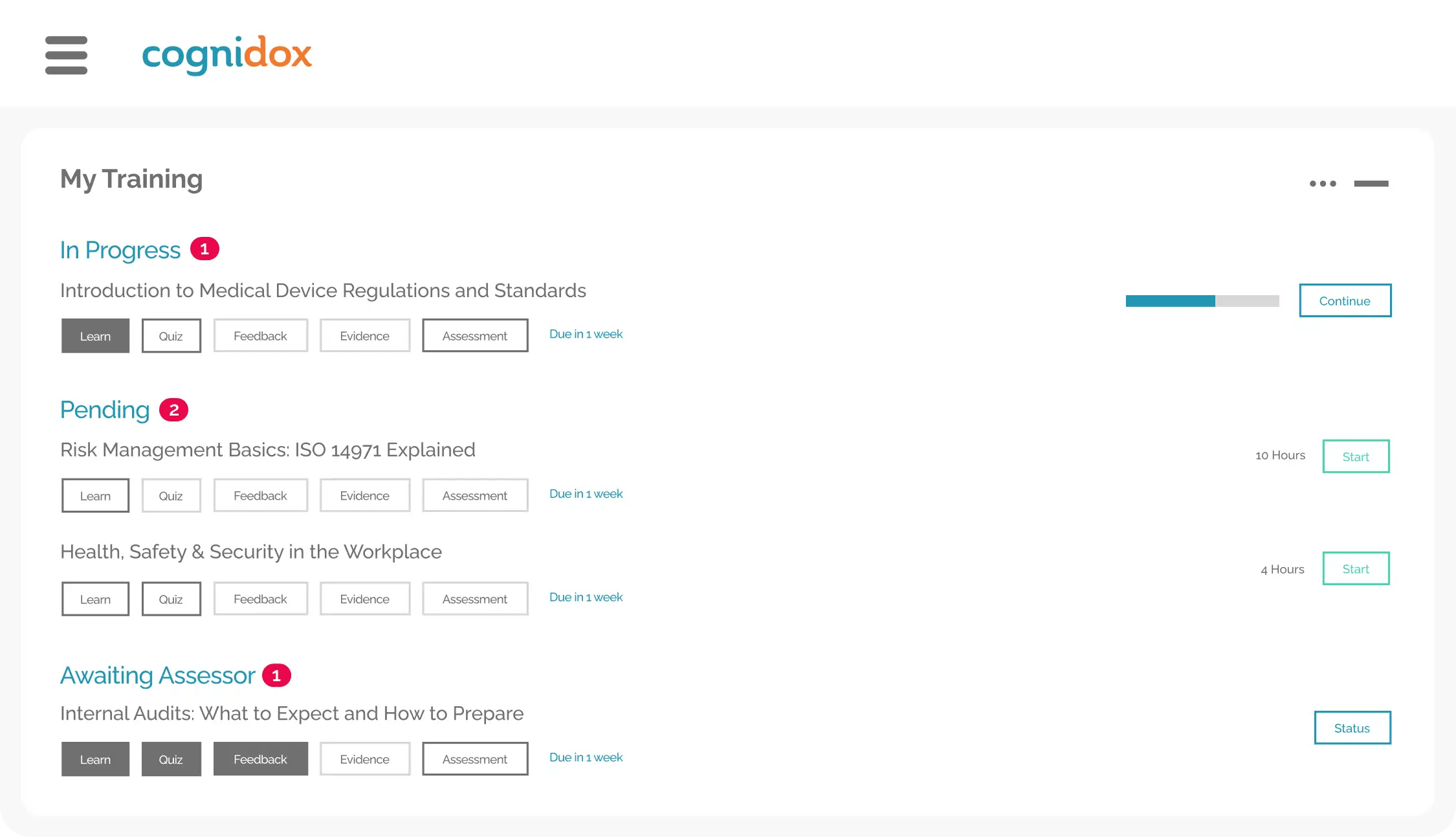Click Due in 1 week for Risk Management course

[585, 493]
